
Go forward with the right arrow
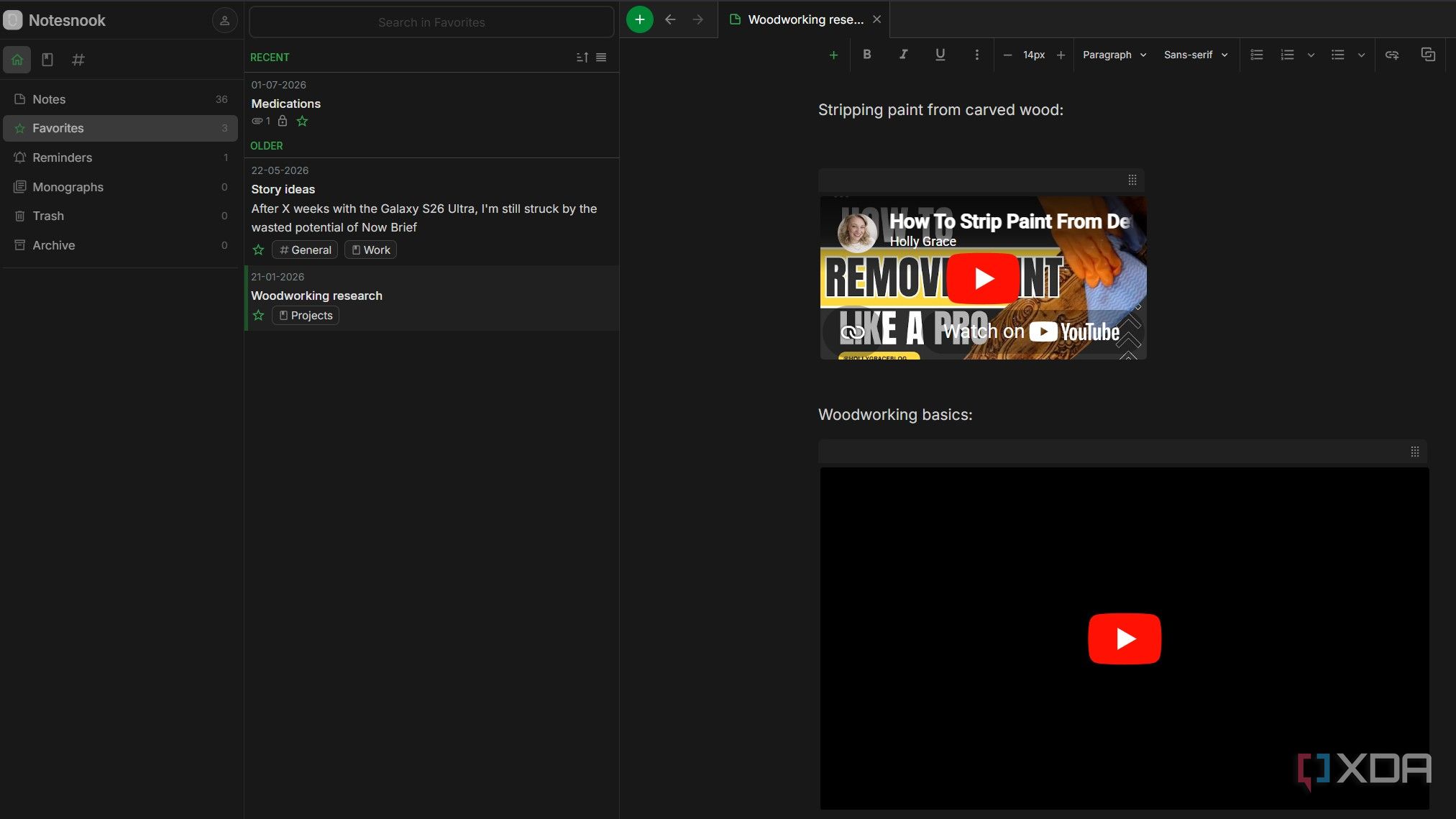(697, 19)
